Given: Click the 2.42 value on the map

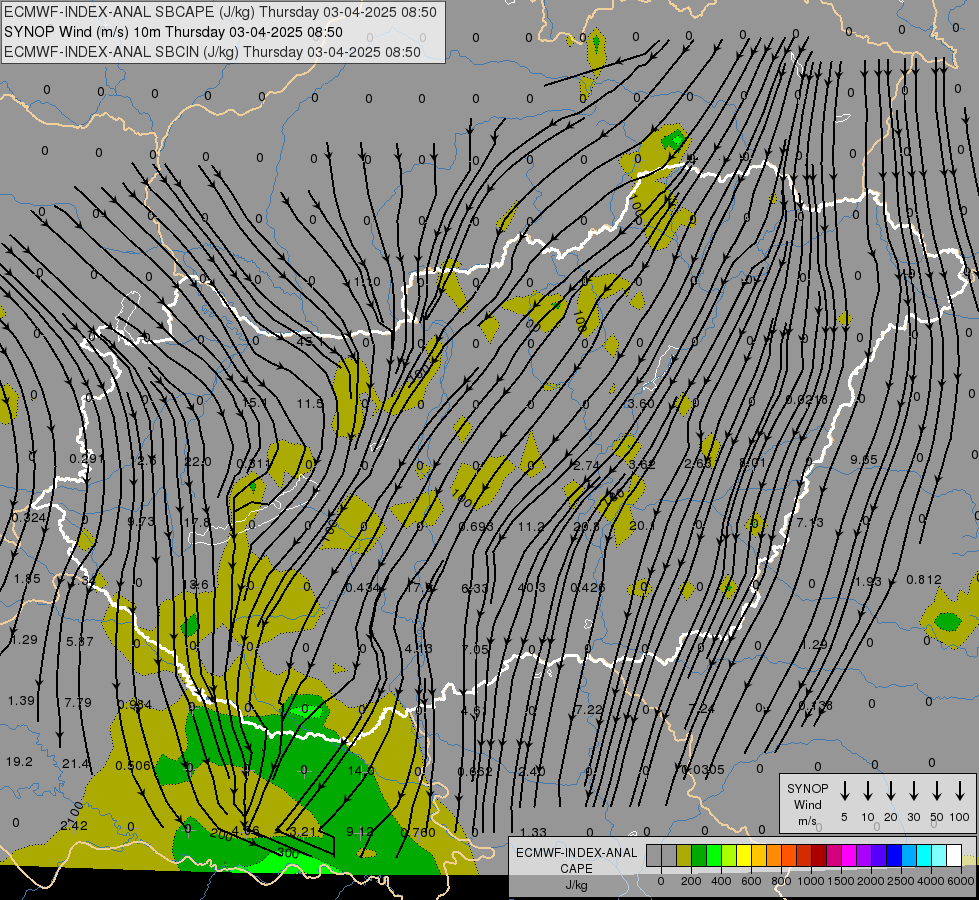Looking at the screenshot, I should pyautogui.click(x=74, y=825).
